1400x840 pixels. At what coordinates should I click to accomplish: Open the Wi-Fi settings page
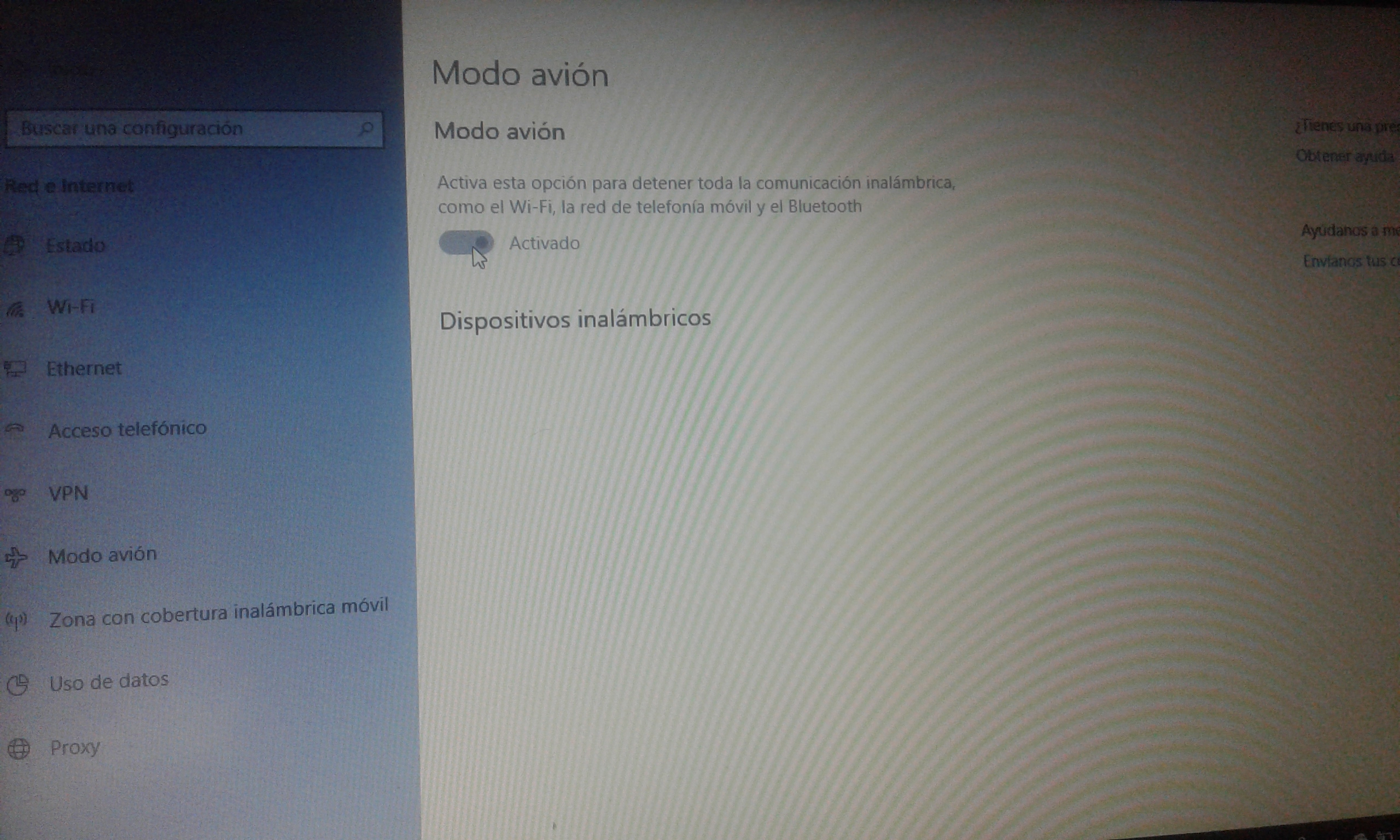pos(71,307)
